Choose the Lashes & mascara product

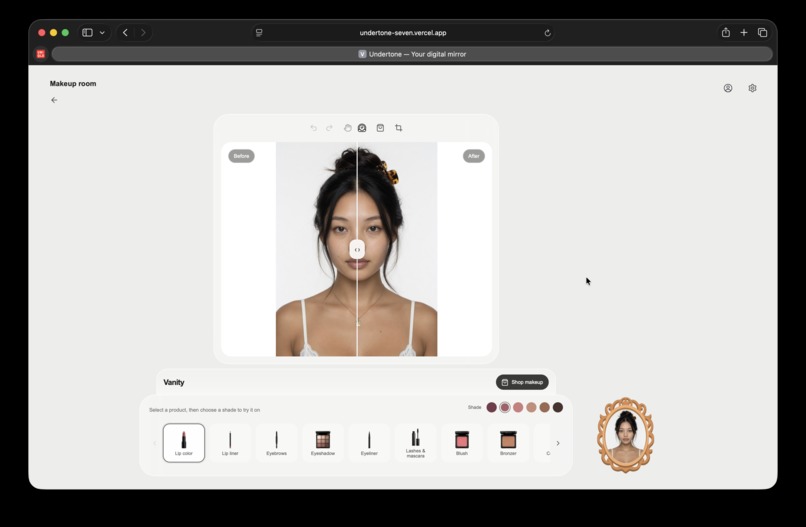pyautogui.click(x=415, y=443)
